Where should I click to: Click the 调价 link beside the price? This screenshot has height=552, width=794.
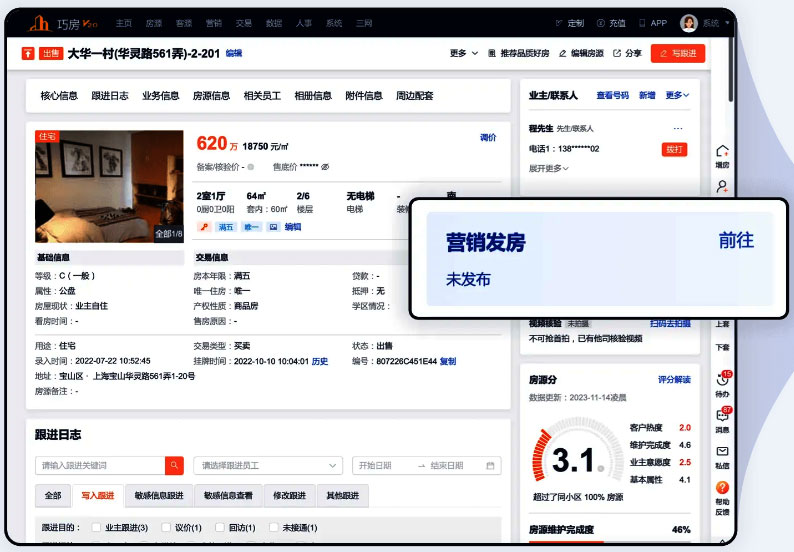click(488, 137)
